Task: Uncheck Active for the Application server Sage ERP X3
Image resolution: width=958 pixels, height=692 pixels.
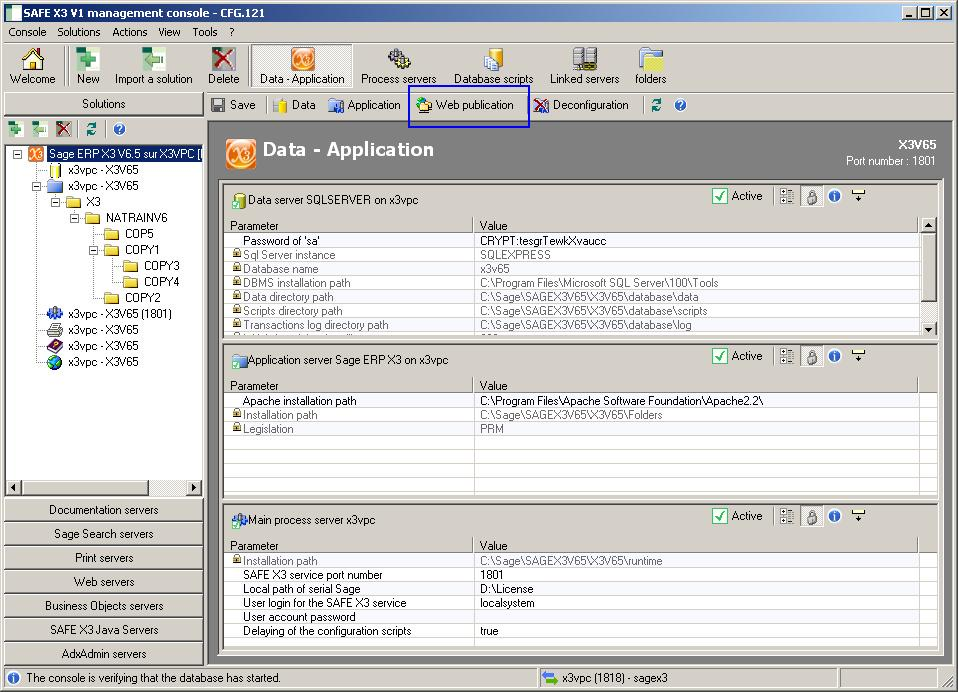Action: tap(720, 356)
